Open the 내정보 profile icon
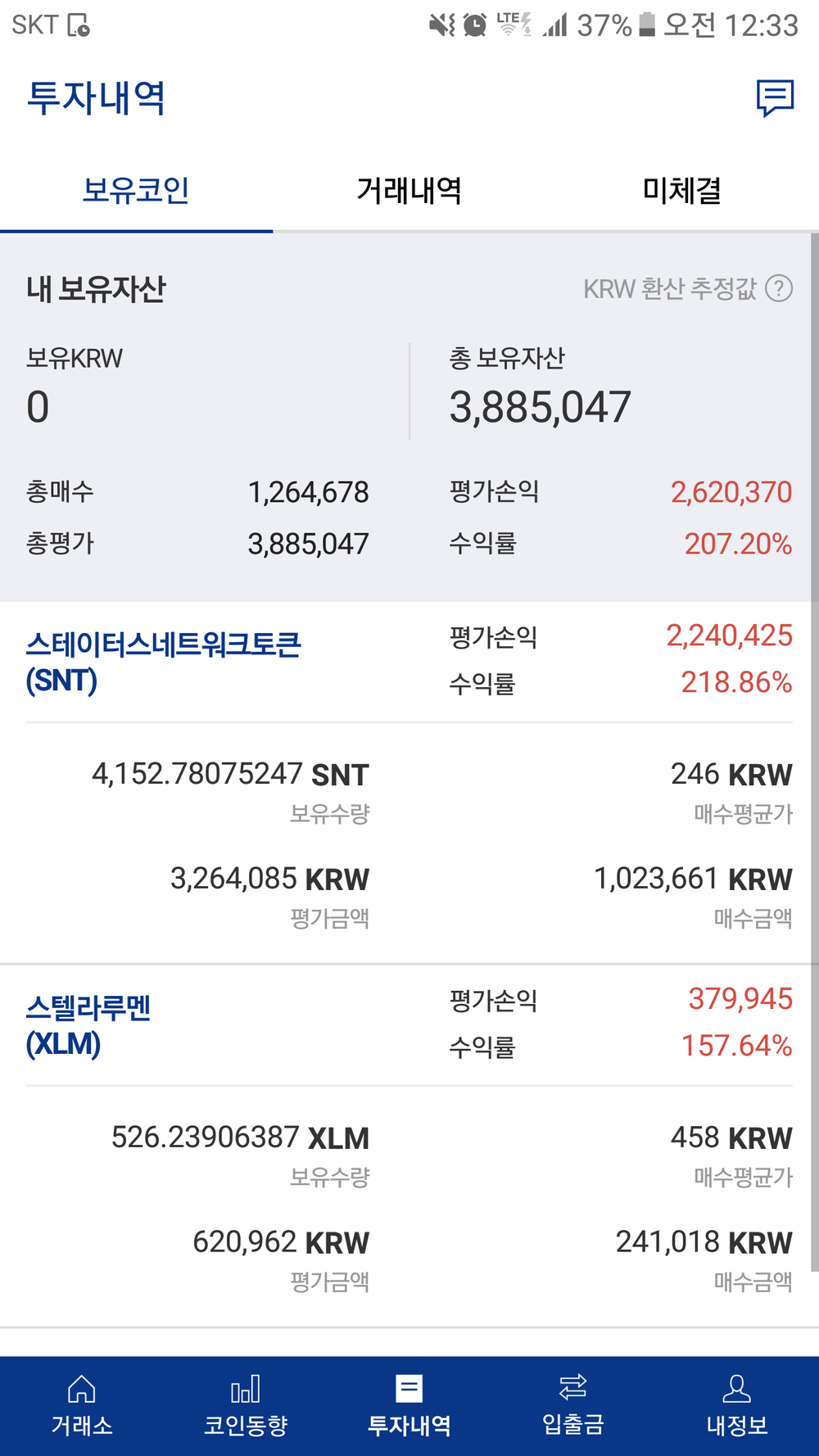The height and width of the screenshot is (1456, 819). coord(736,1390)
